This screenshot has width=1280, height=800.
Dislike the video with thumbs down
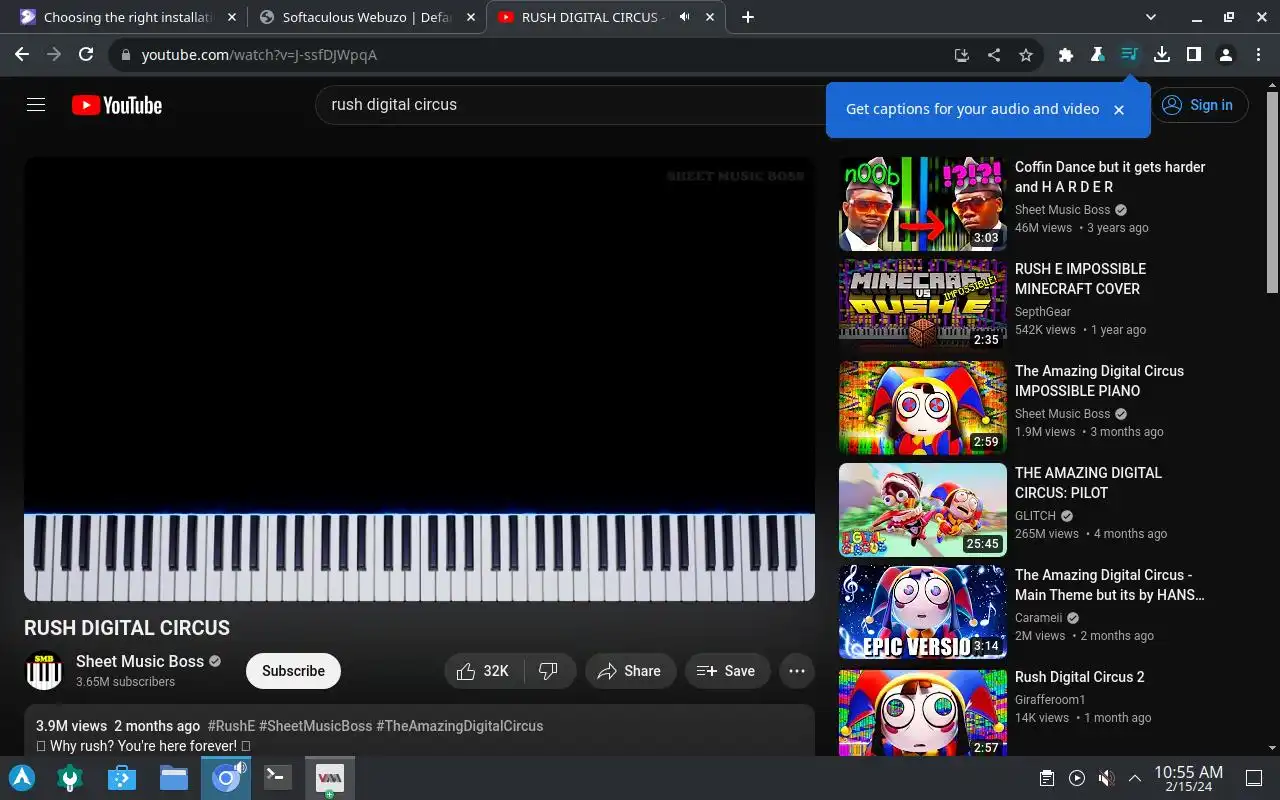[550, 671]
